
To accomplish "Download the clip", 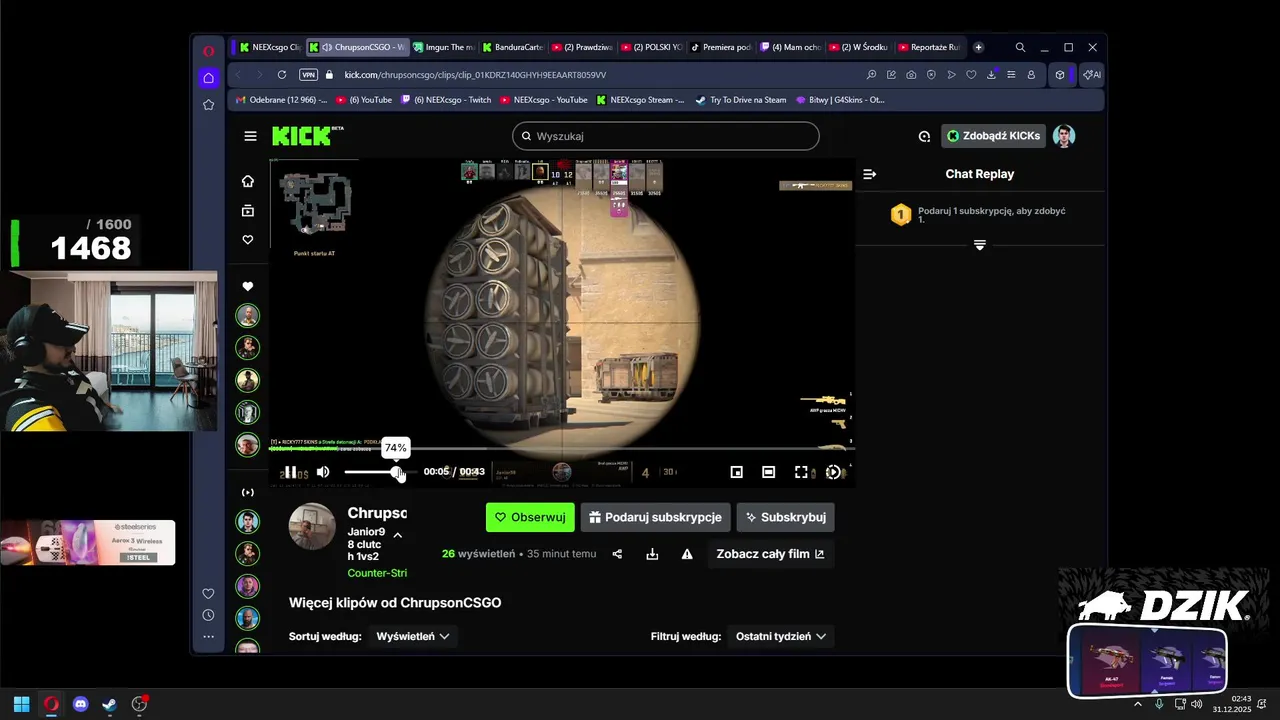I will pos(652,554).
